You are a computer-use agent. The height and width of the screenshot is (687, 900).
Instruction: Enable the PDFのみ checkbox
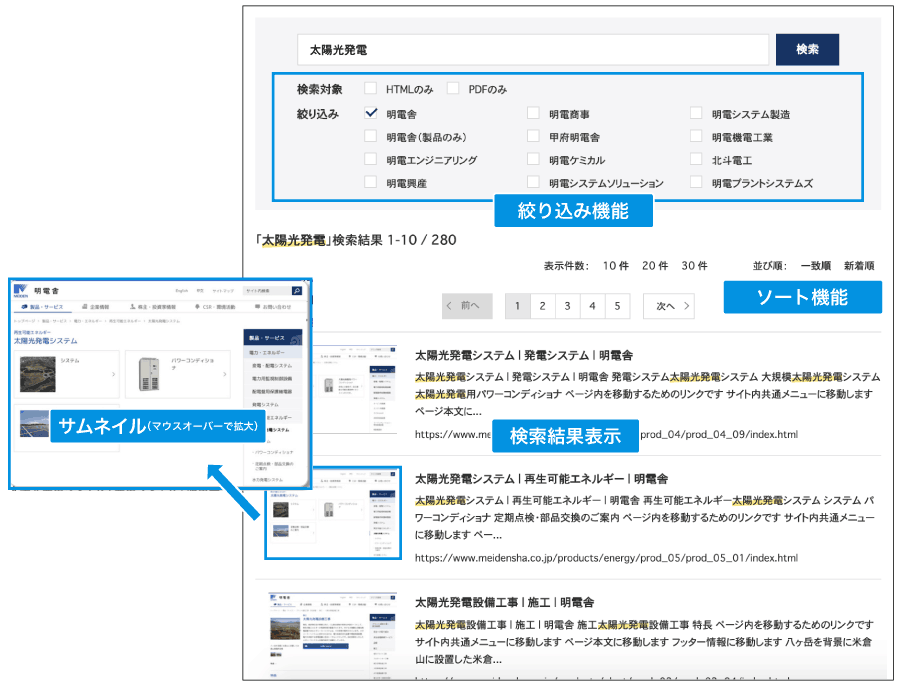pyautogui.click(x=453, y=88)
